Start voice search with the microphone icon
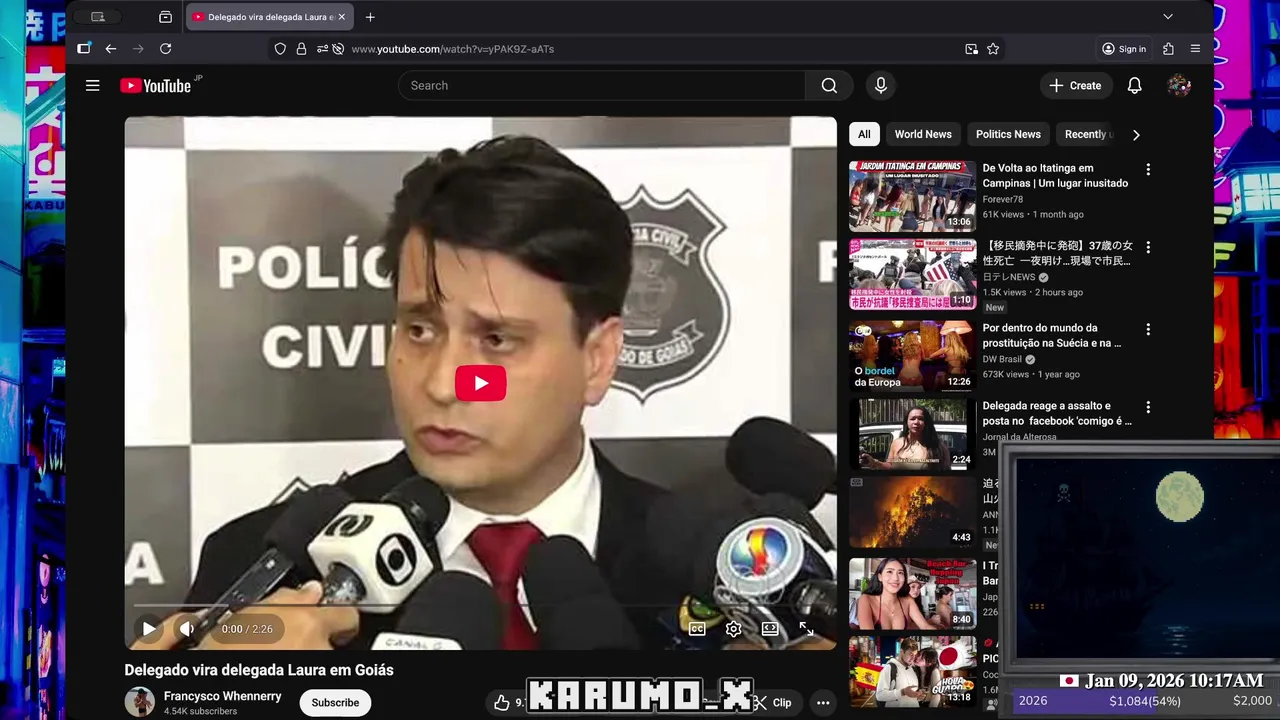 (881, 86)
